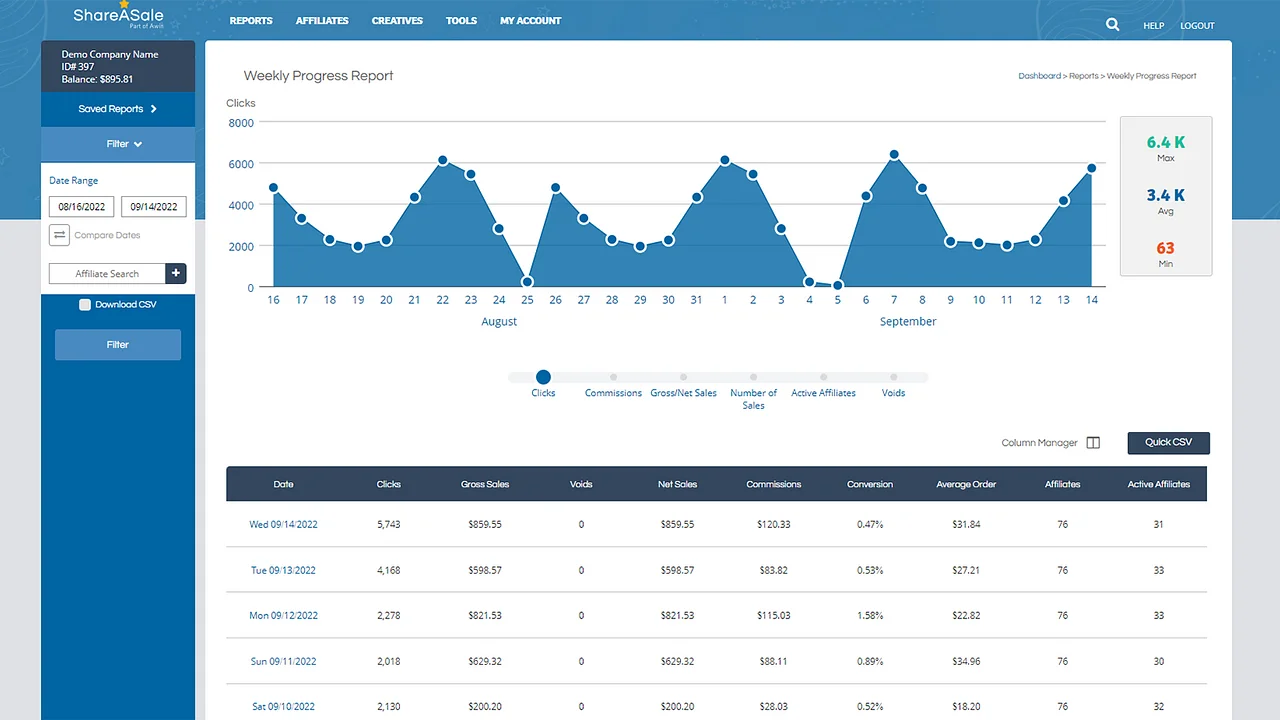Image resolution: width=1280 pixels, height=720 pixels.
Task: Apply filters with the Filter button
Action: (x=117, y=344)
